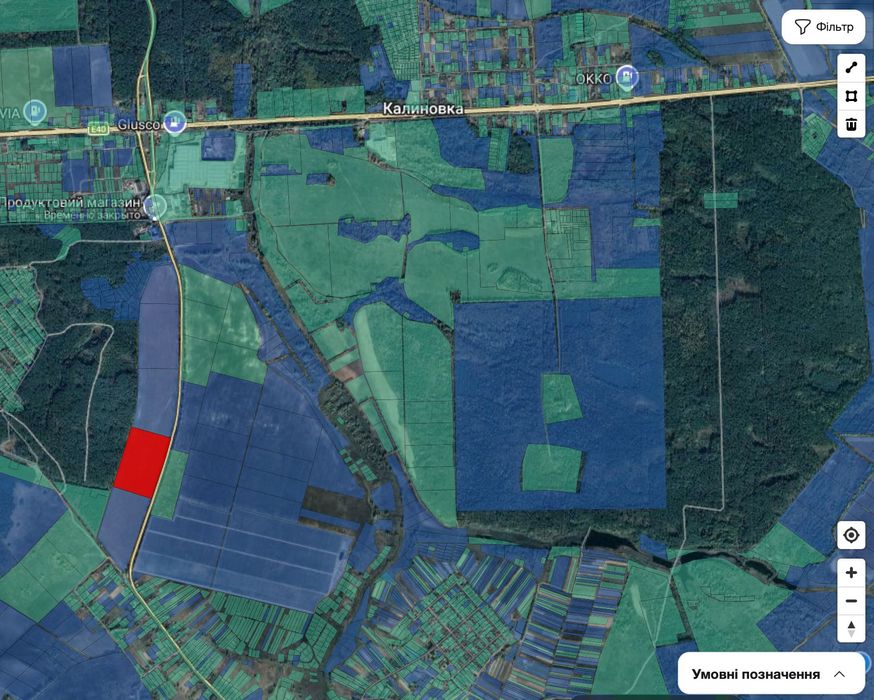Click the gas station marker on the left edge

35,112
